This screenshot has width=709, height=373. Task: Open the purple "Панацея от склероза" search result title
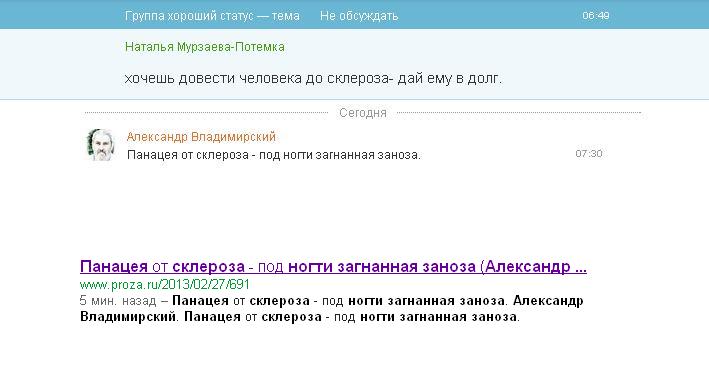click(333, 267)
